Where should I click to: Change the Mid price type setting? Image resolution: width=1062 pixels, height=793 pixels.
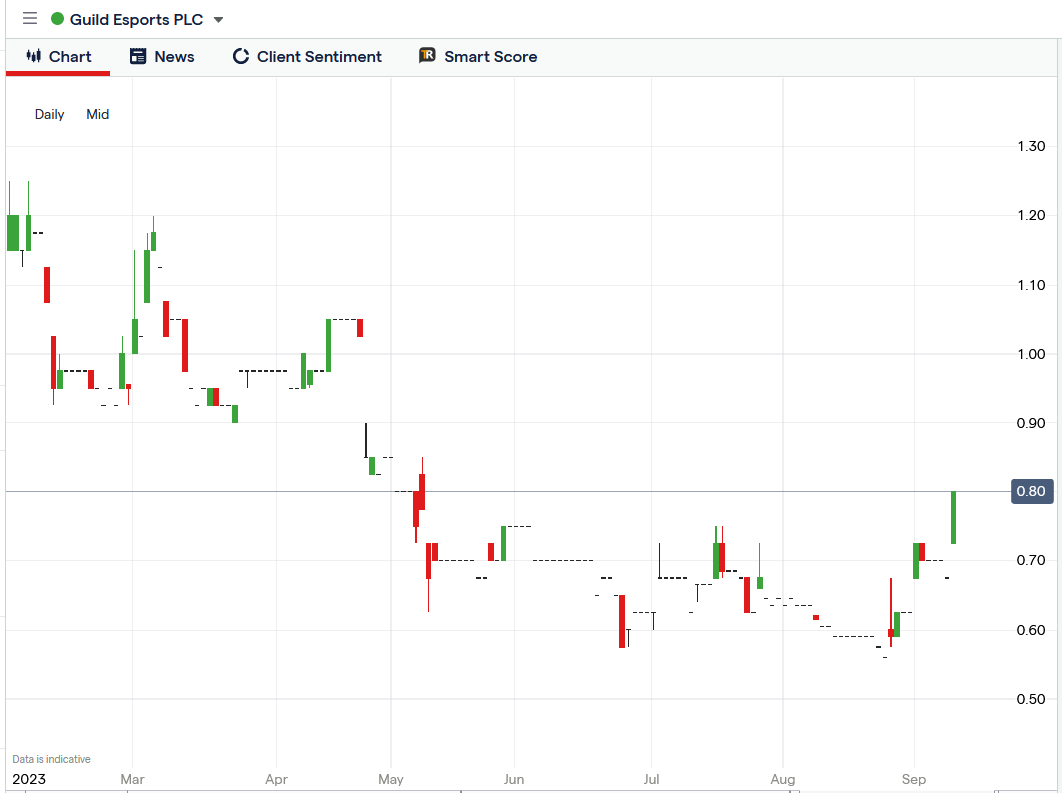click(98, 114)
